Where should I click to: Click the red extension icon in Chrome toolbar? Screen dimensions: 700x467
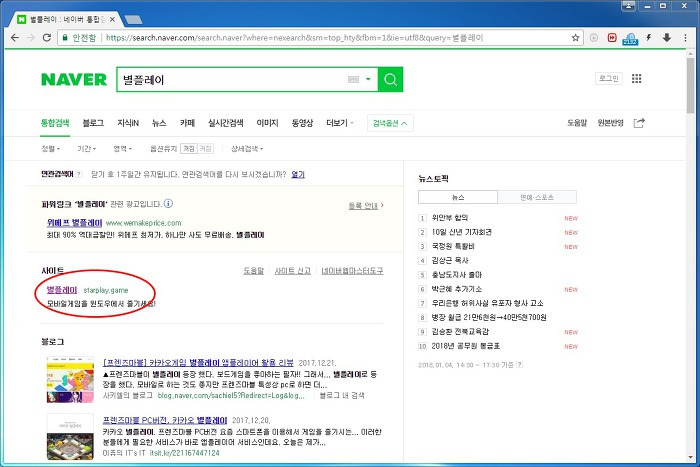(x=612, y=38)
